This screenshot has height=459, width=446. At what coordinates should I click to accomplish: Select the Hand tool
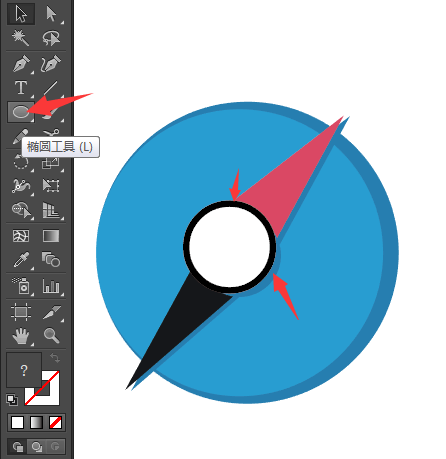pyautogui.click(x=21, y=335)
